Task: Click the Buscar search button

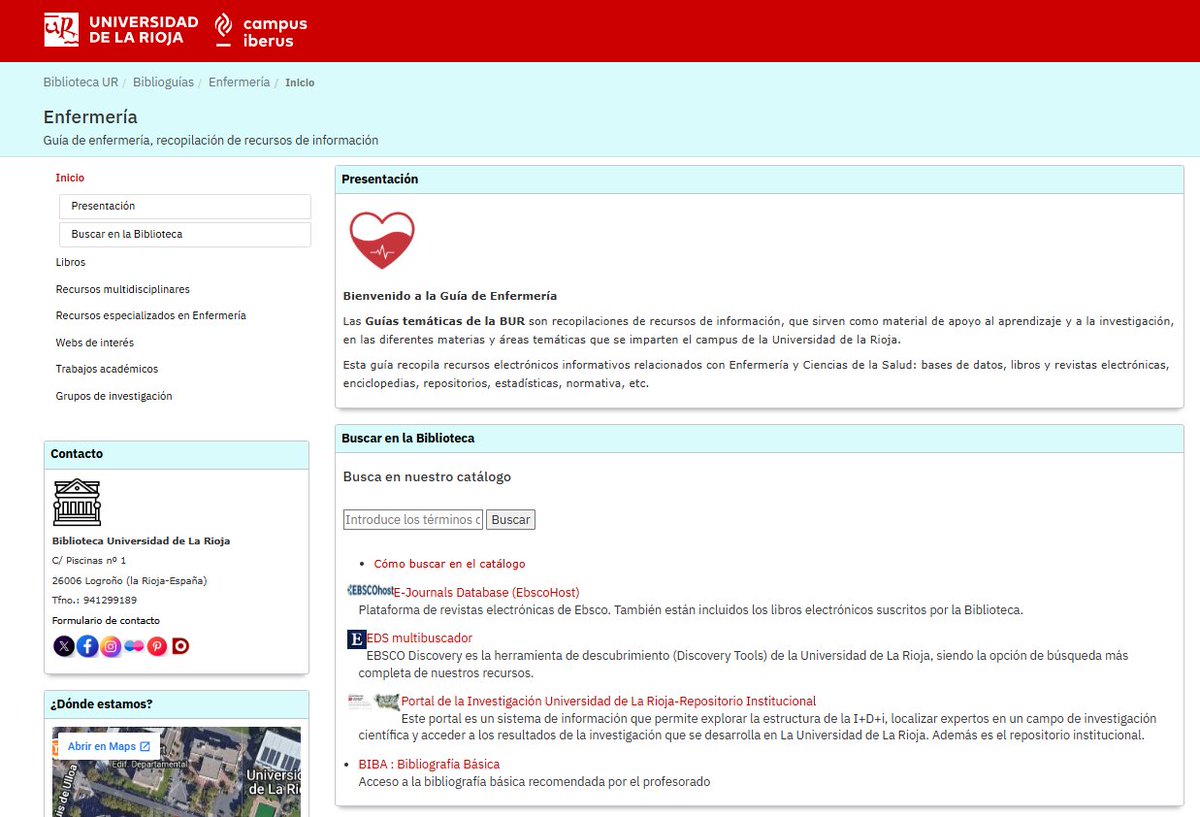Action: click(x=510, y=519)
